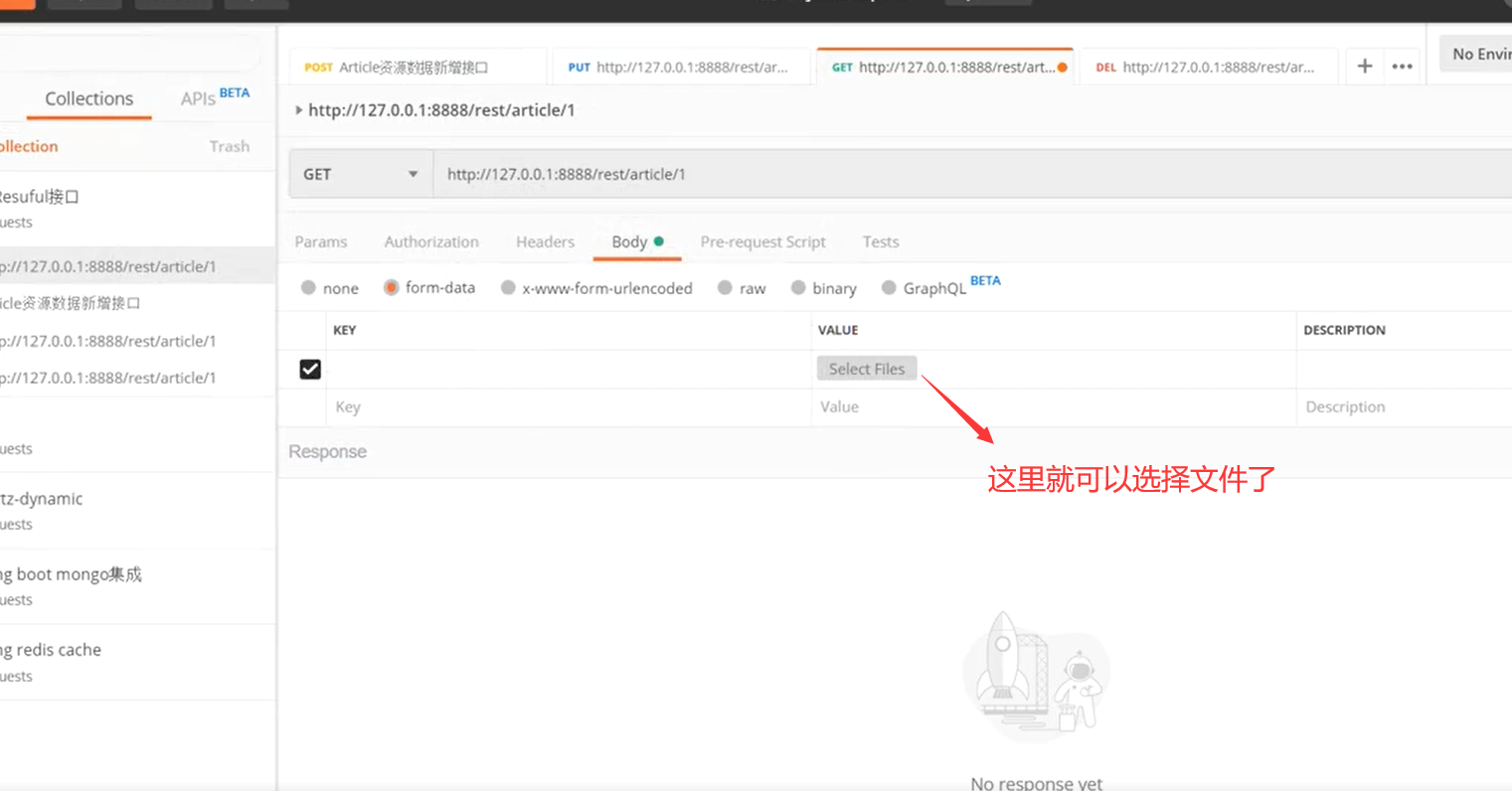Viewport: 1512px width, 791px height.
Task: Open the Params tab
Action: 321,241
